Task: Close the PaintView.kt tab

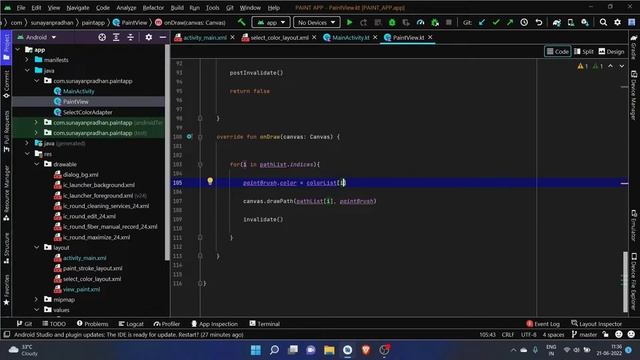Action: 430,38
